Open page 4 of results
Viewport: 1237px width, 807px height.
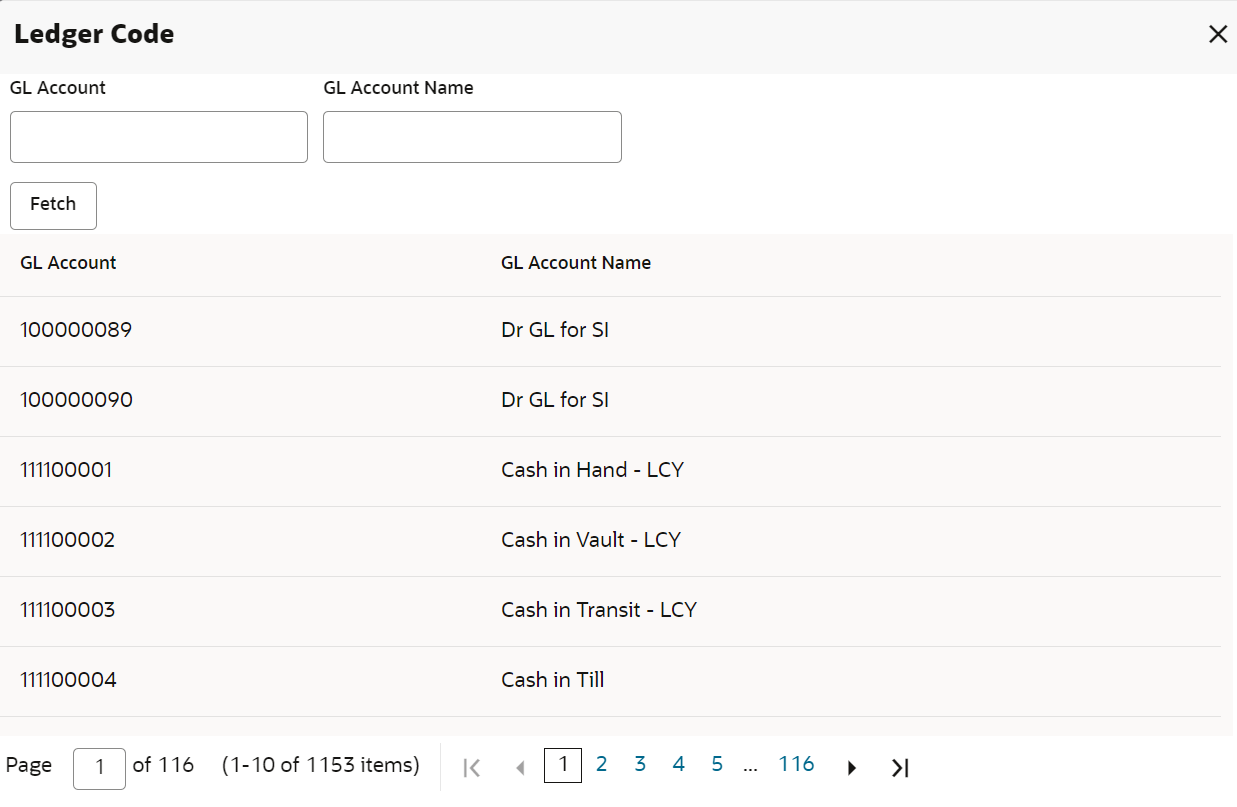pos(678,765)
